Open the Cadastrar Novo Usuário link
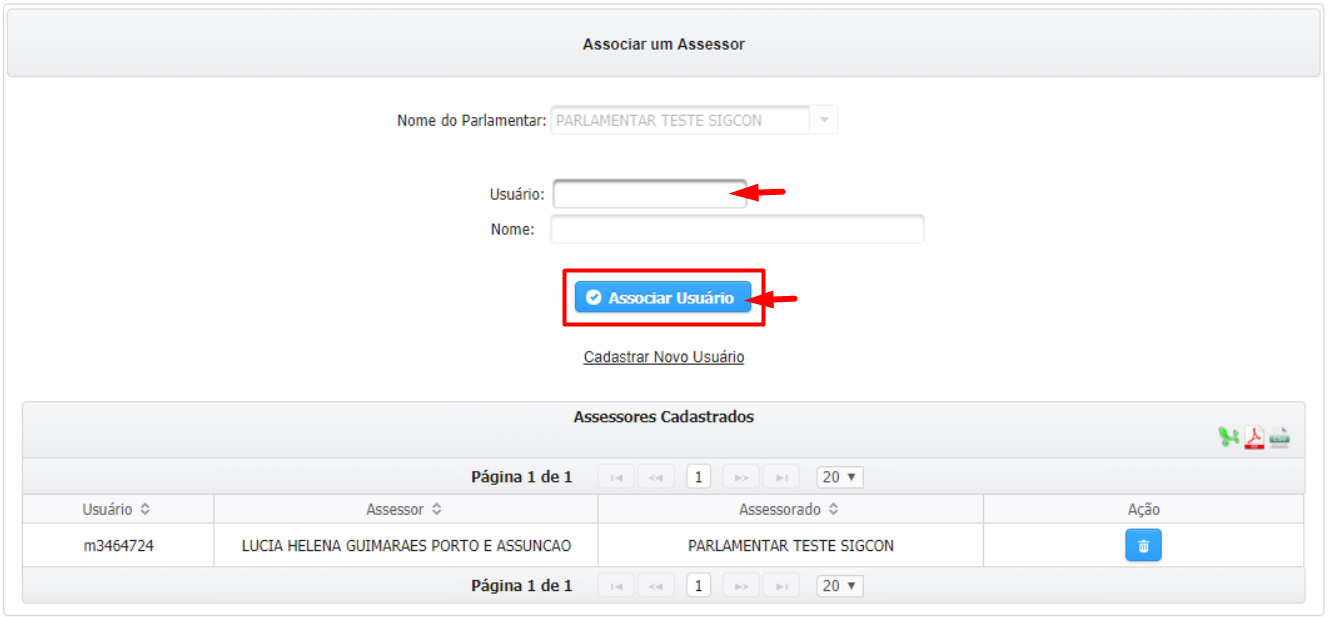This screenshot has height=617, width=1329. pos(663,357)
